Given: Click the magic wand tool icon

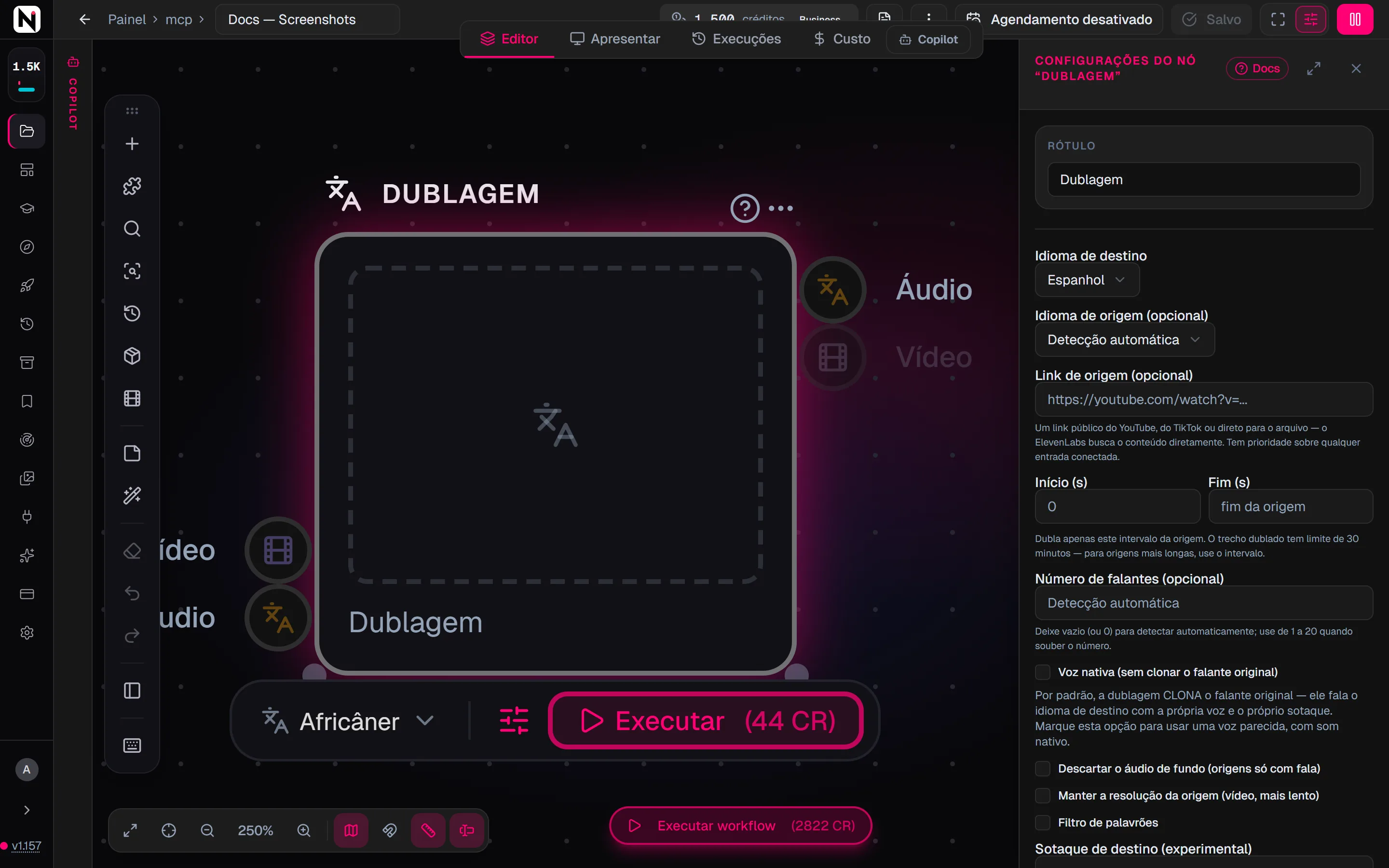Looking at the screenshot, I should click(x=132, y=495).
